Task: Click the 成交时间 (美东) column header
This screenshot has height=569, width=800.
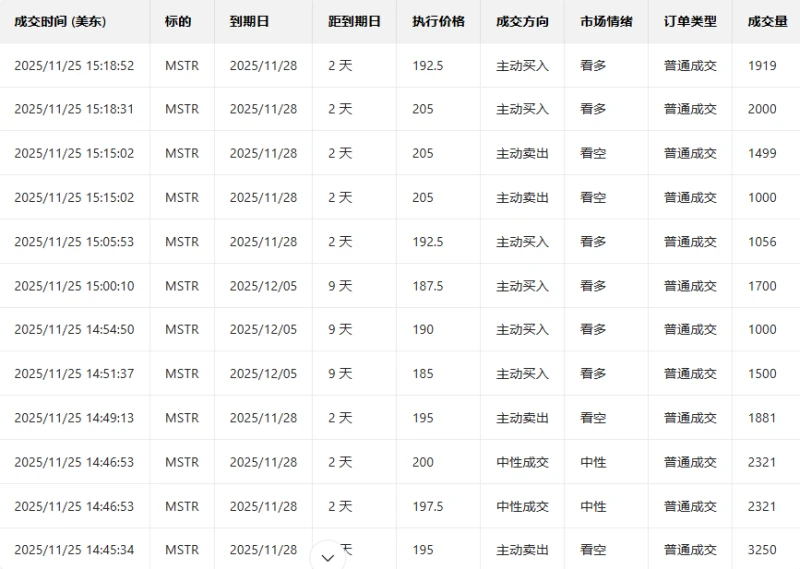Action: point(60,21)
